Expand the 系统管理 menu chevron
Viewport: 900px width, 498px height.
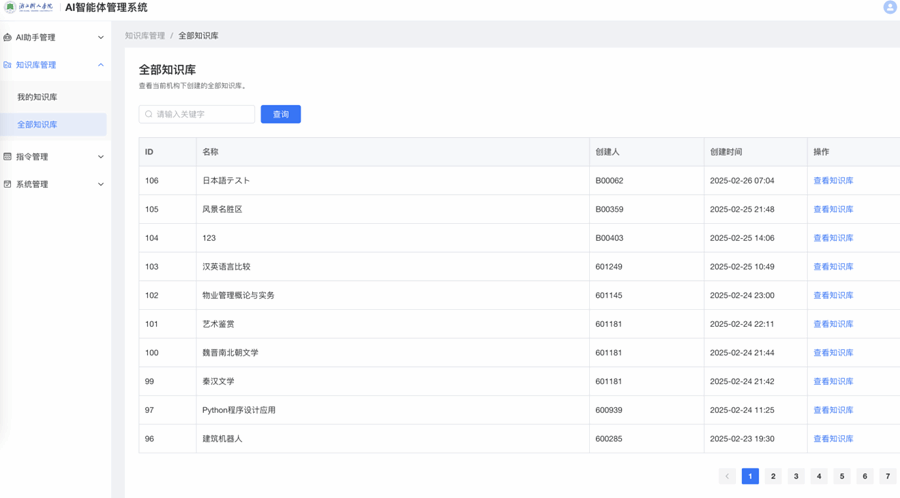click(x=101, y=185)
